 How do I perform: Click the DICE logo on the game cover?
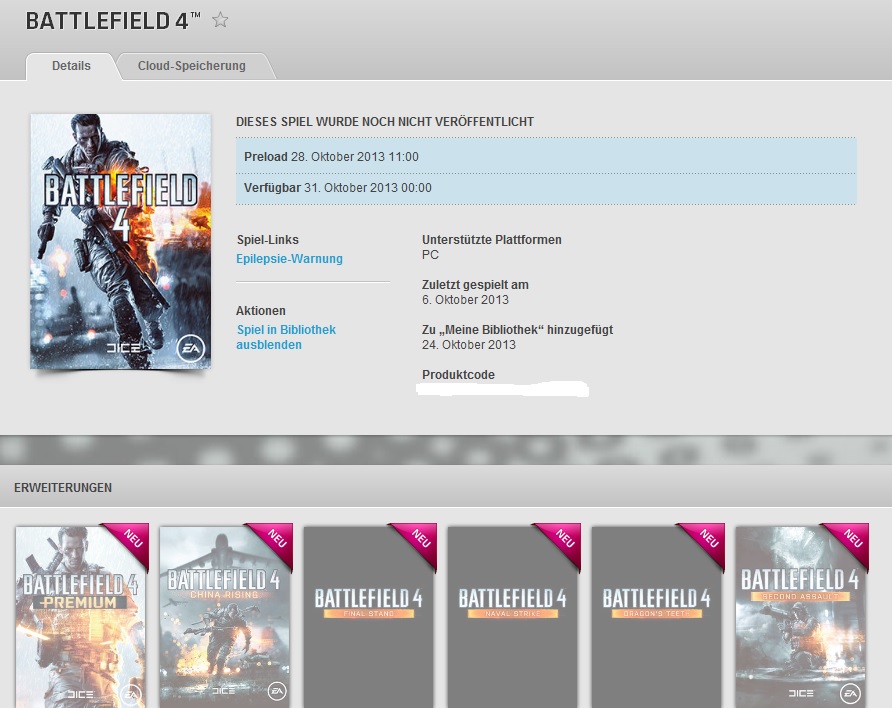click(x=124, y=347)
